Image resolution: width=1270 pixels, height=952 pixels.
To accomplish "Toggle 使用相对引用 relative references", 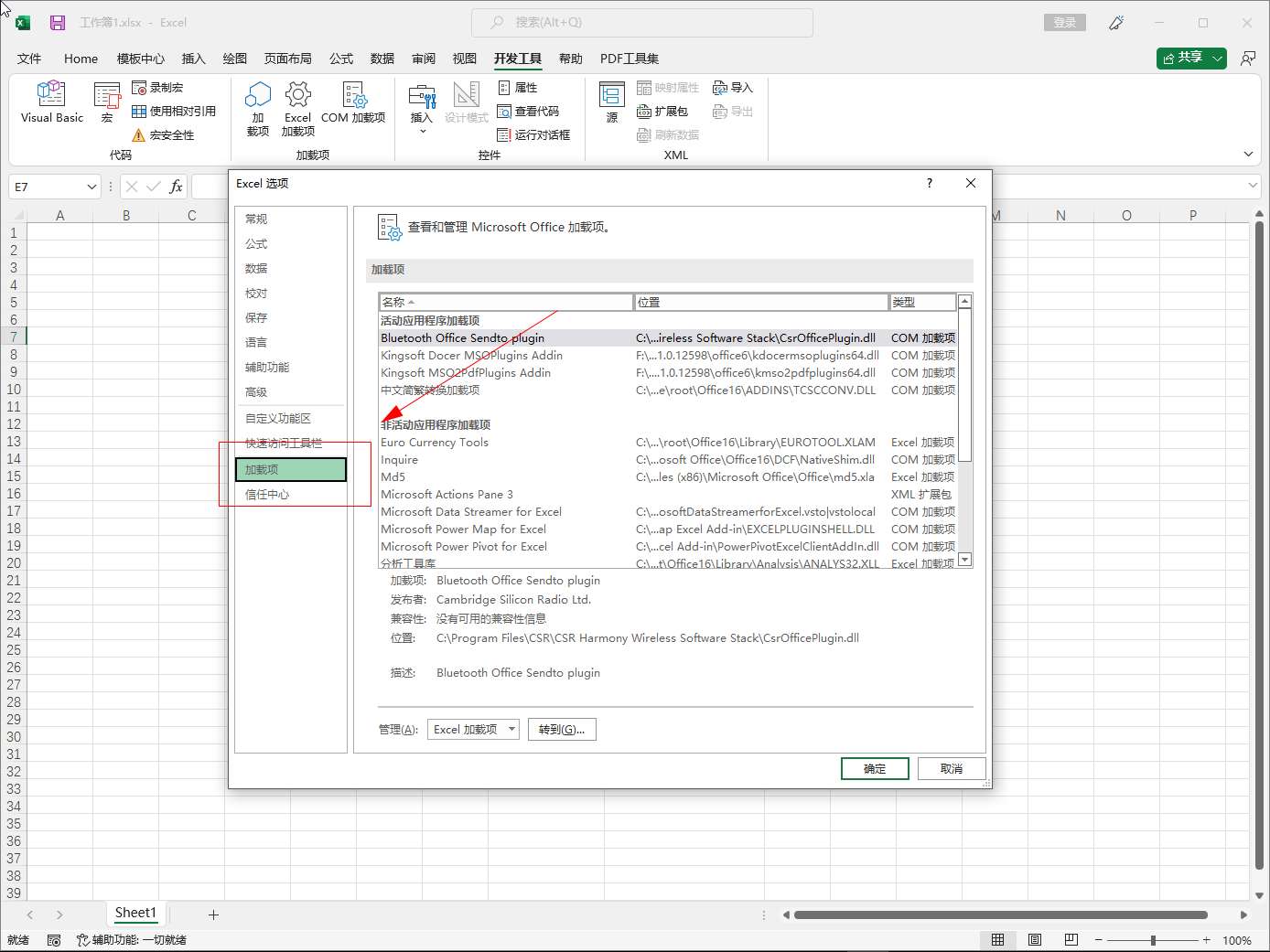I will [174, 112].
